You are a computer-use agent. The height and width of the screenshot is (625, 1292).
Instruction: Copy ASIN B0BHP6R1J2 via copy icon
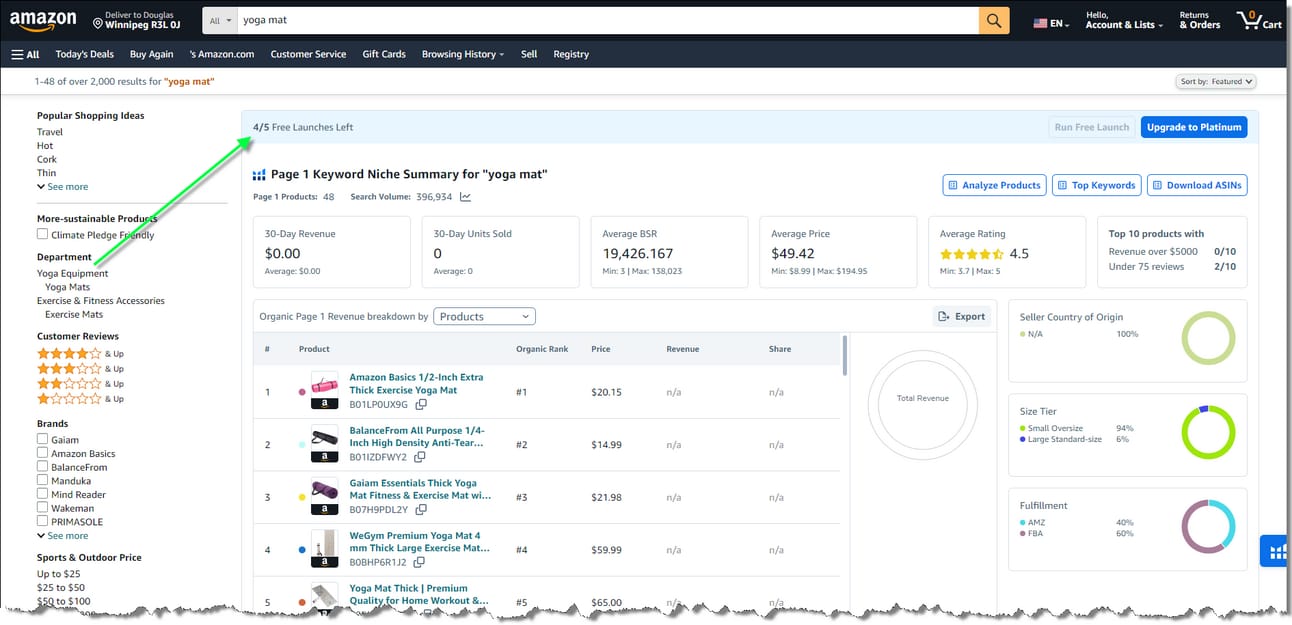coord(418,562)
